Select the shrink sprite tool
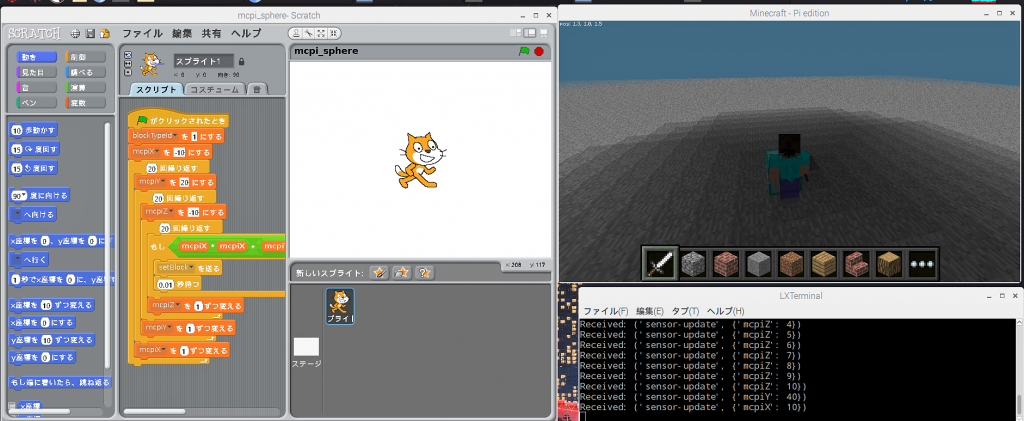1024x421 pixels. 333,33
